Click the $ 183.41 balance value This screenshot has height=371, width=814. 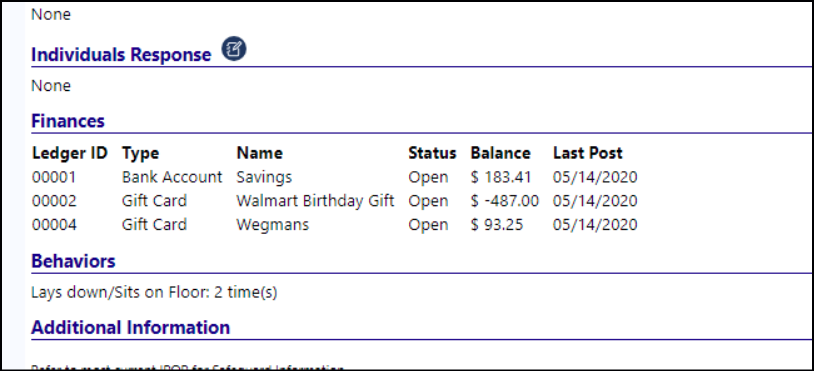pos(501,177)
